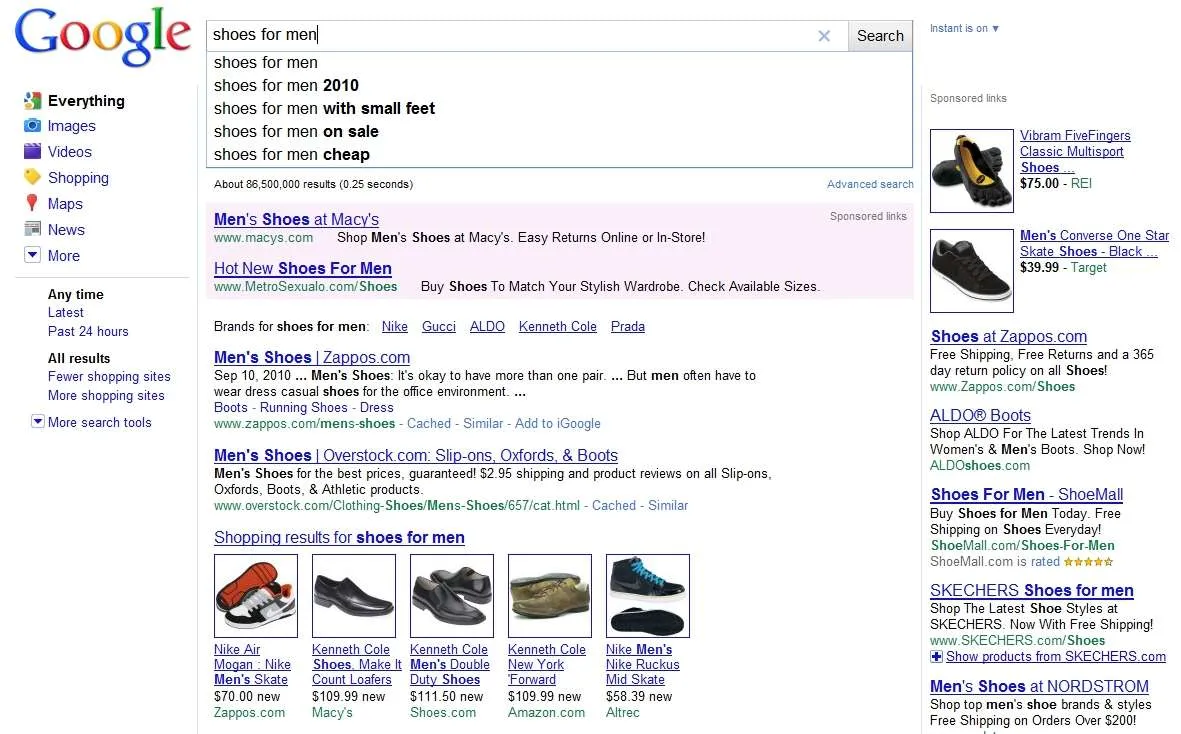
Task: Click Add to iGoogle link
Action: (557, 424)
